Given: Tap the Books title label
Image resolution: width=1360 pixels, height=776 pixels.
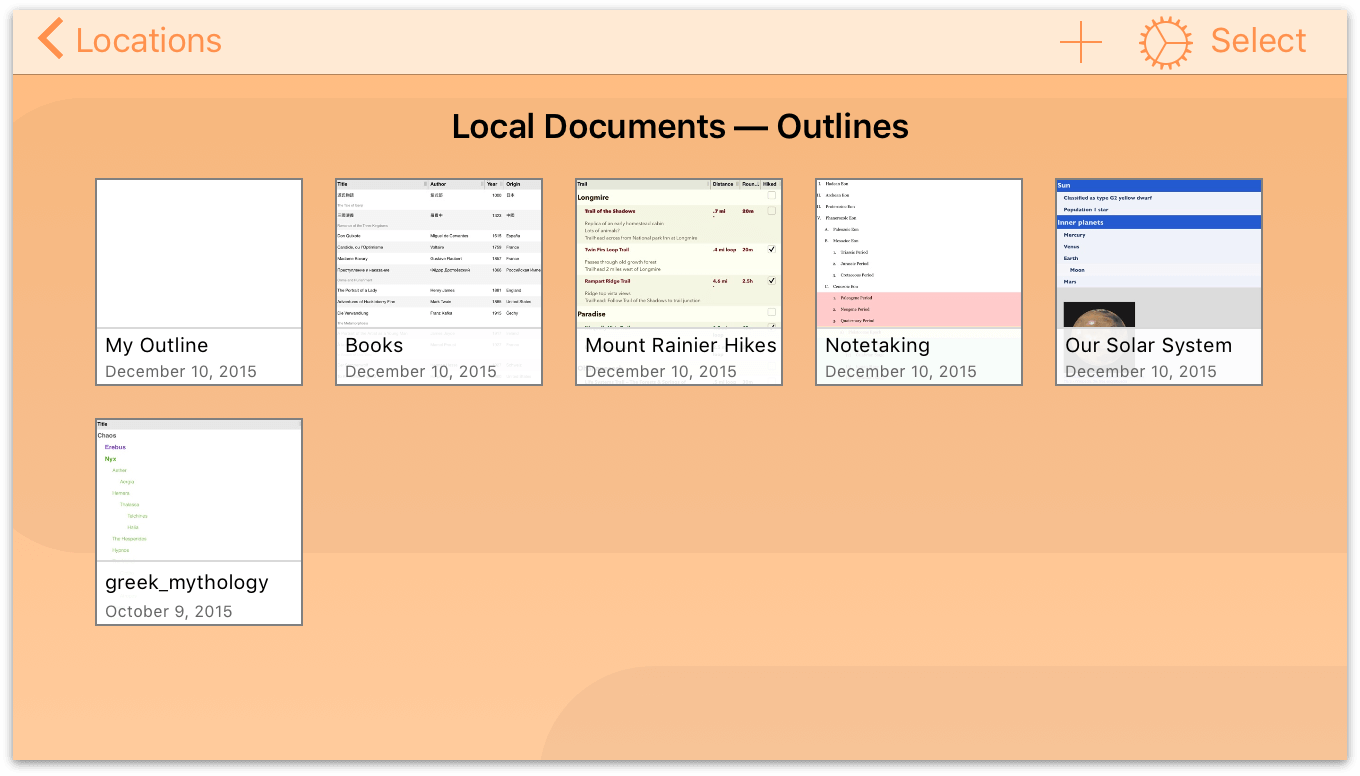Looking at the screenshot, I should [374, 345].
